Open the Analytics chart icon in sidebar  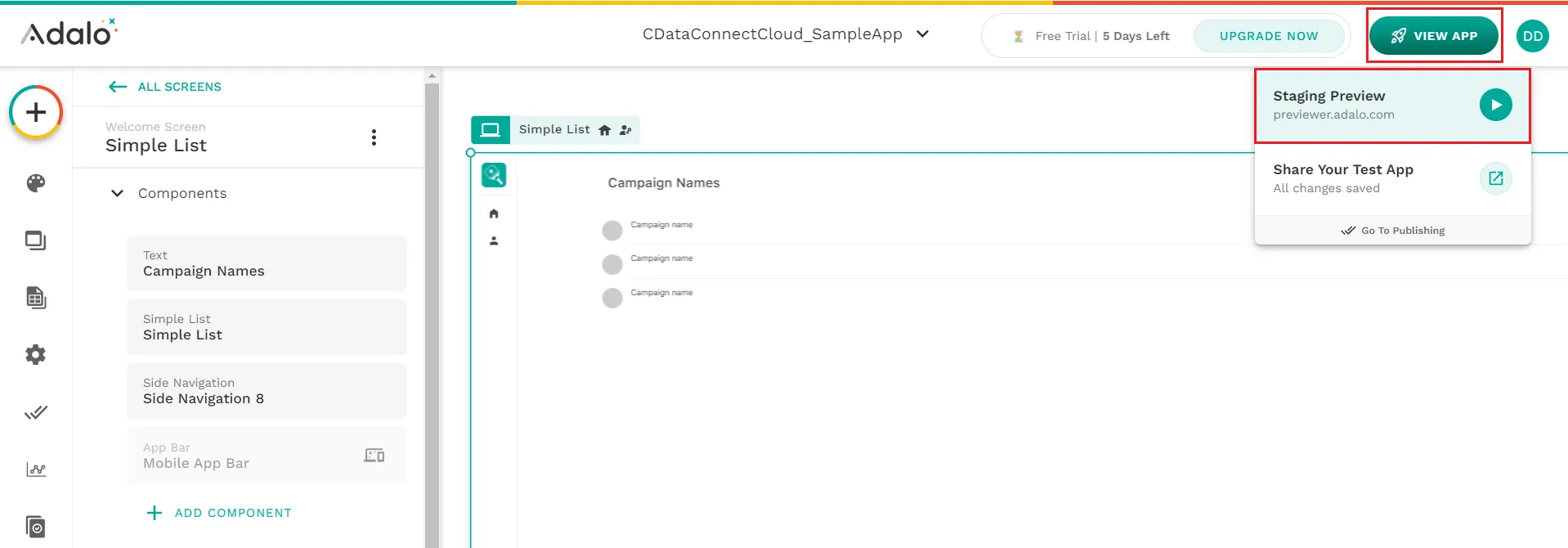pos(36,469)
